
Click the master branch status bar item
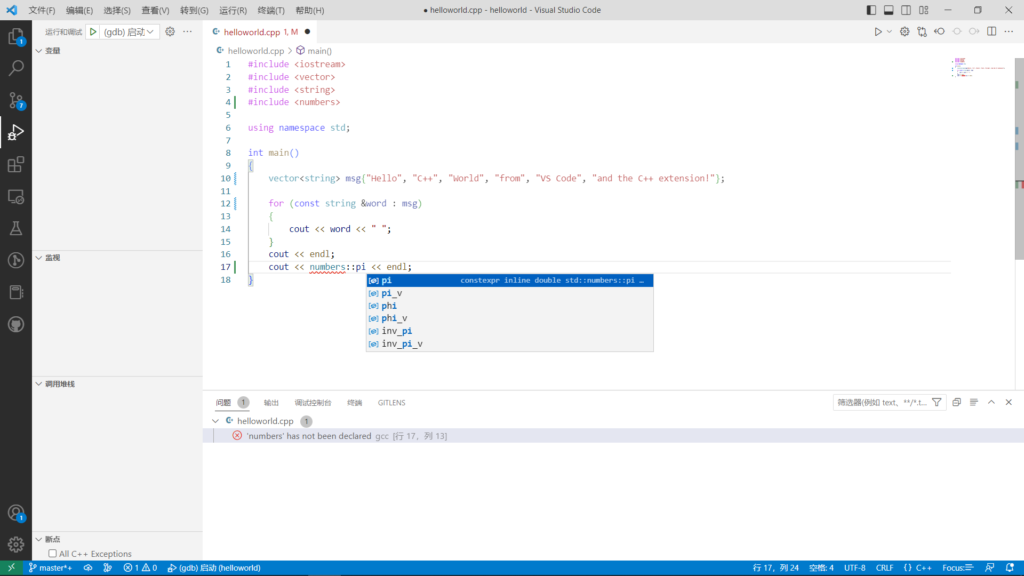[50, 568]
